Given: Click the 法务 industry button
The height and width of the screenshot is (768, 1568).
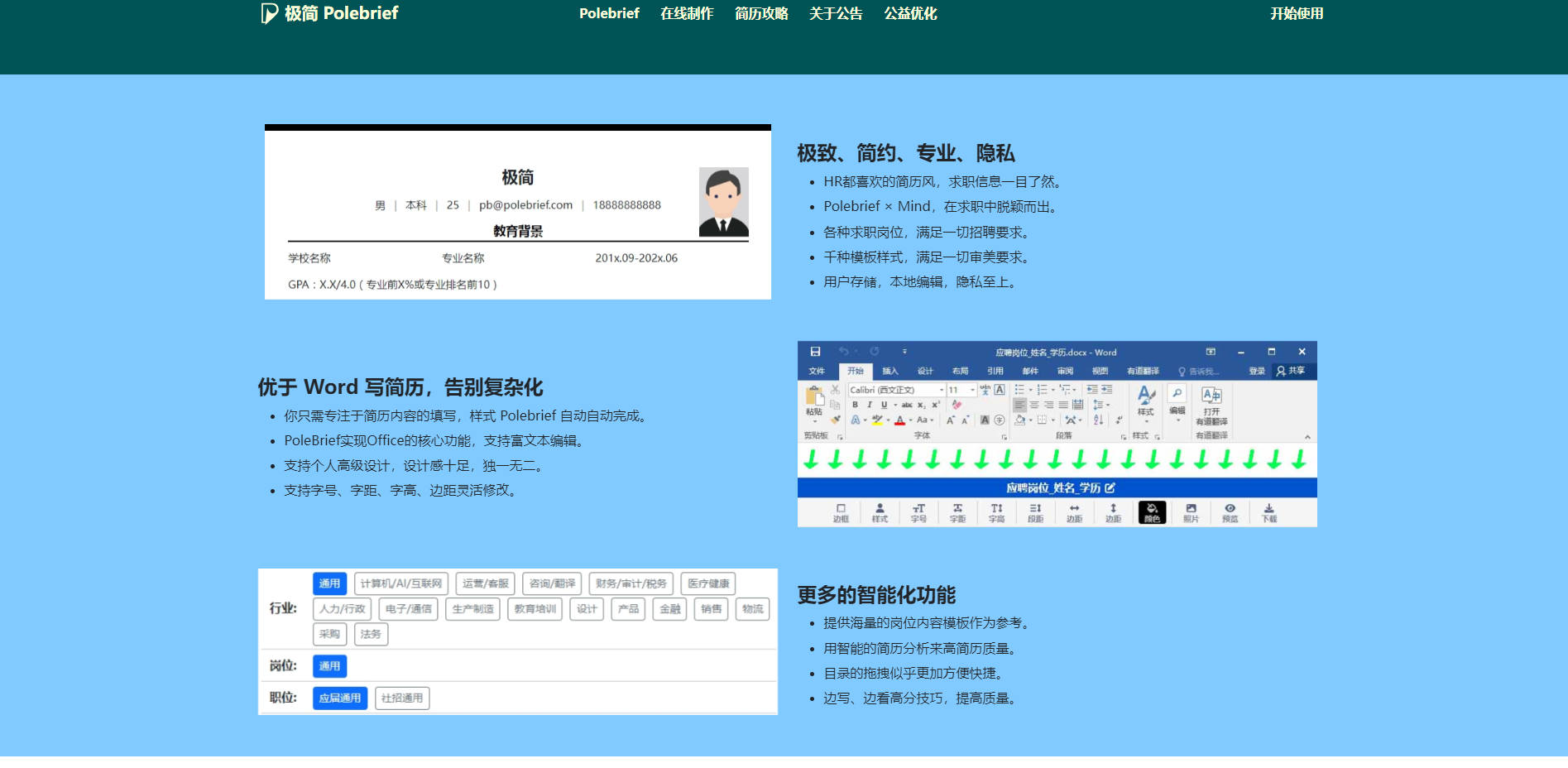Looking at the screenshot, I should 371,634.
